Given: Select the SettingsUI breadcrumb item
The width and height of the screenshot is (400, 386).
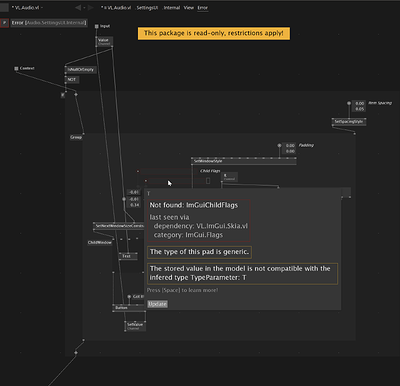Looking at the screenshot, I should pos(147,8).
